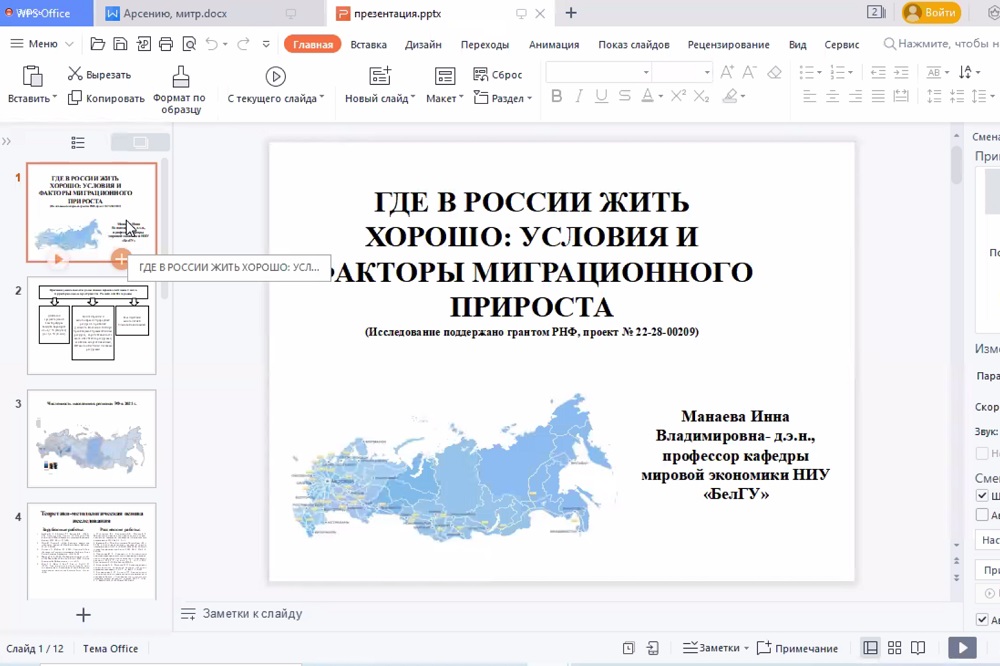Click the clear formatting eraser icon
The image size is (1000, 666).
[x=774, y=73]
